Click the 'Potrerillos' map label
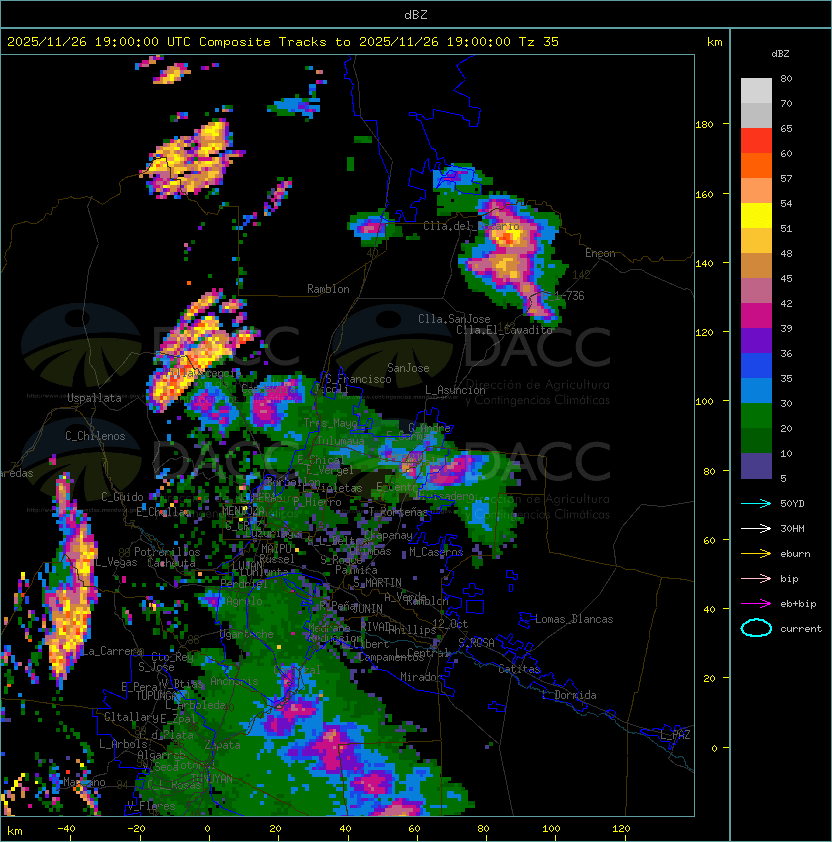The image size is (832, 842). 167,552
